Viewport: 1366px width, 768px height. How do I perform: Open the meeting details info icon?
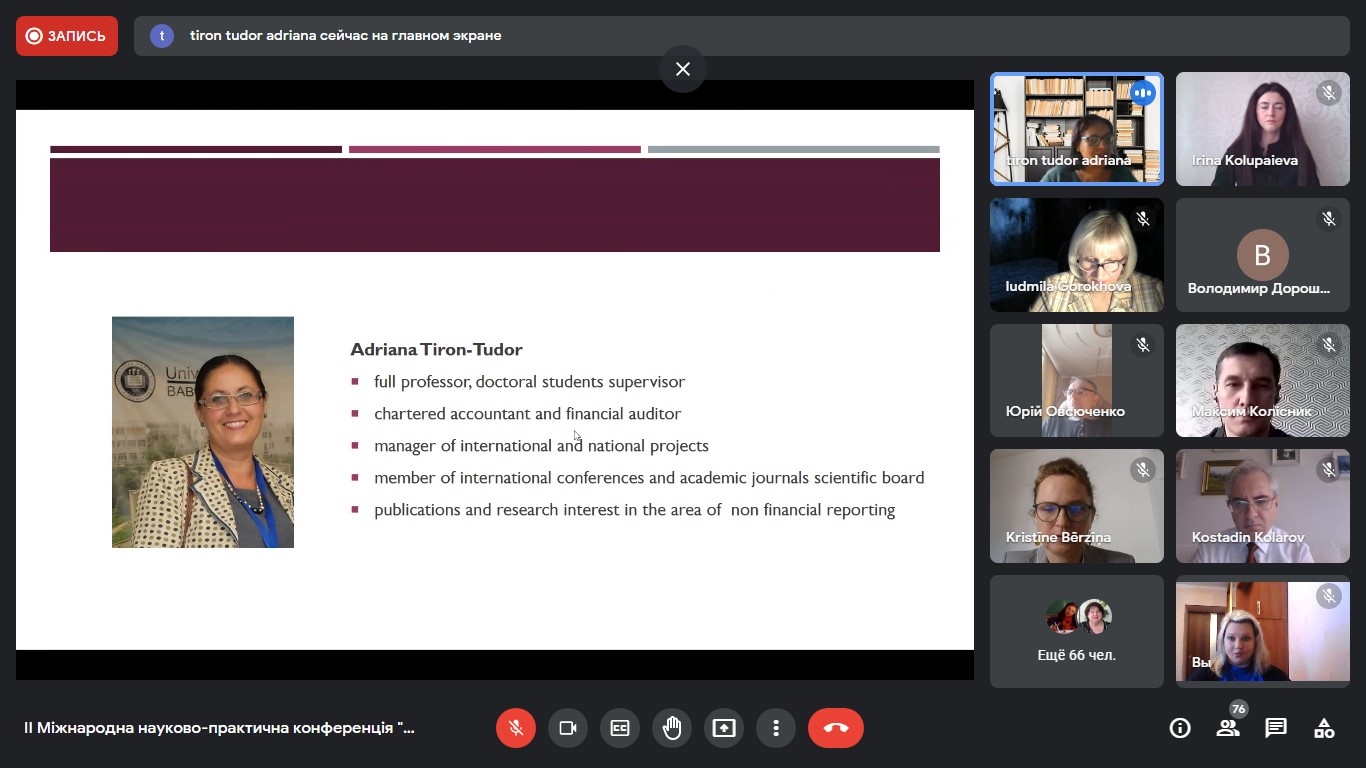1180,728
